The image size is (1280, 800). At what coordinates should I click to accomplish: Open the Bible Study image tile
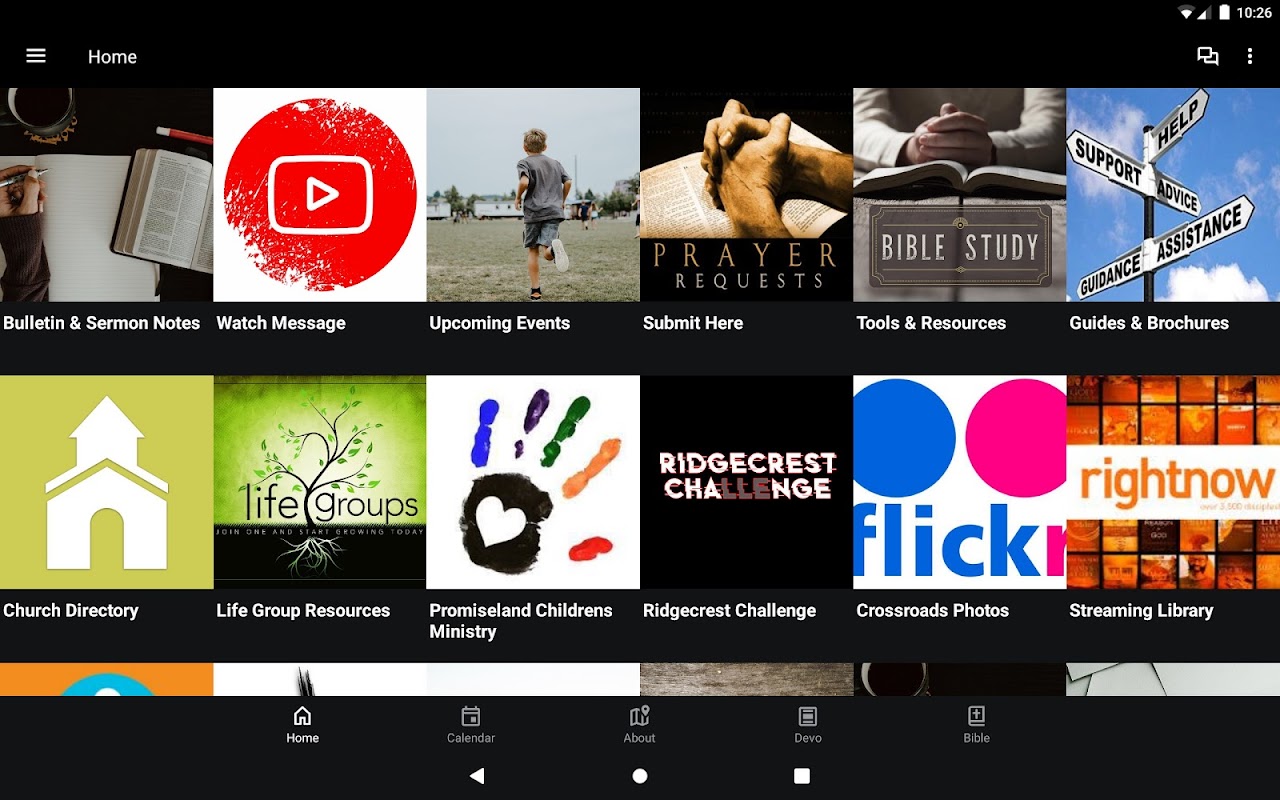point(959,195)
